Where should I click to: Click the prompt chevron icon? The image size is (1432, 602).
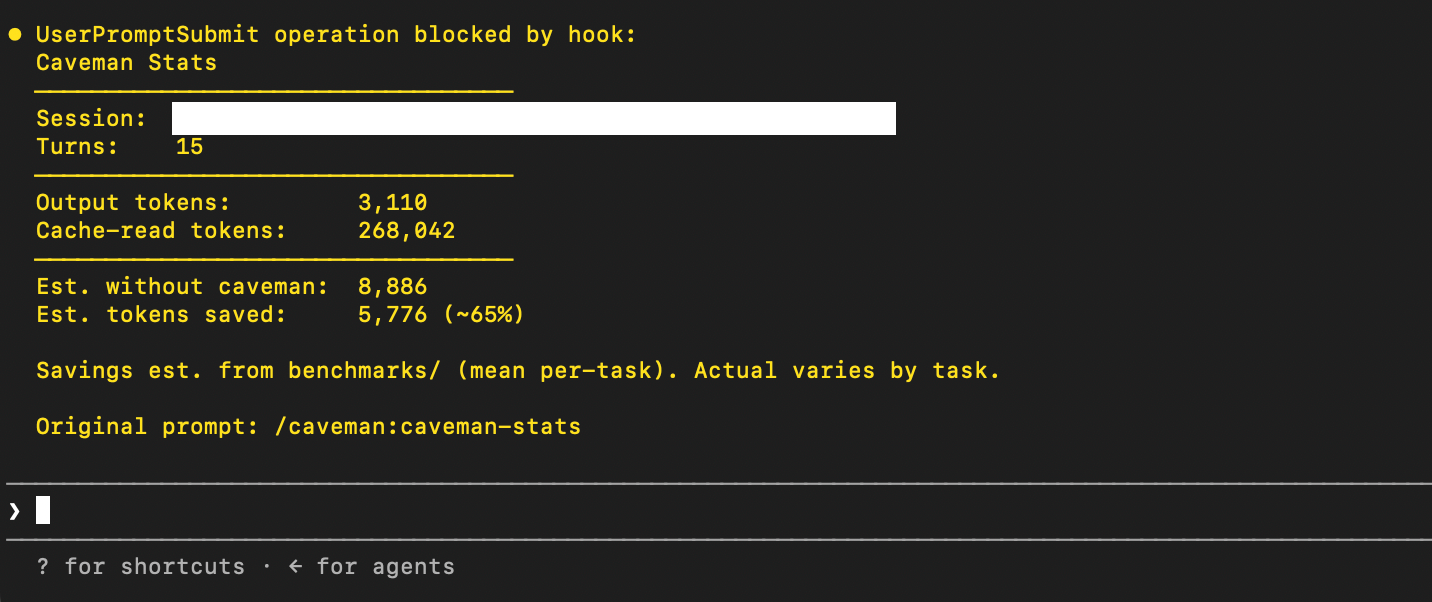coord(14,511)
